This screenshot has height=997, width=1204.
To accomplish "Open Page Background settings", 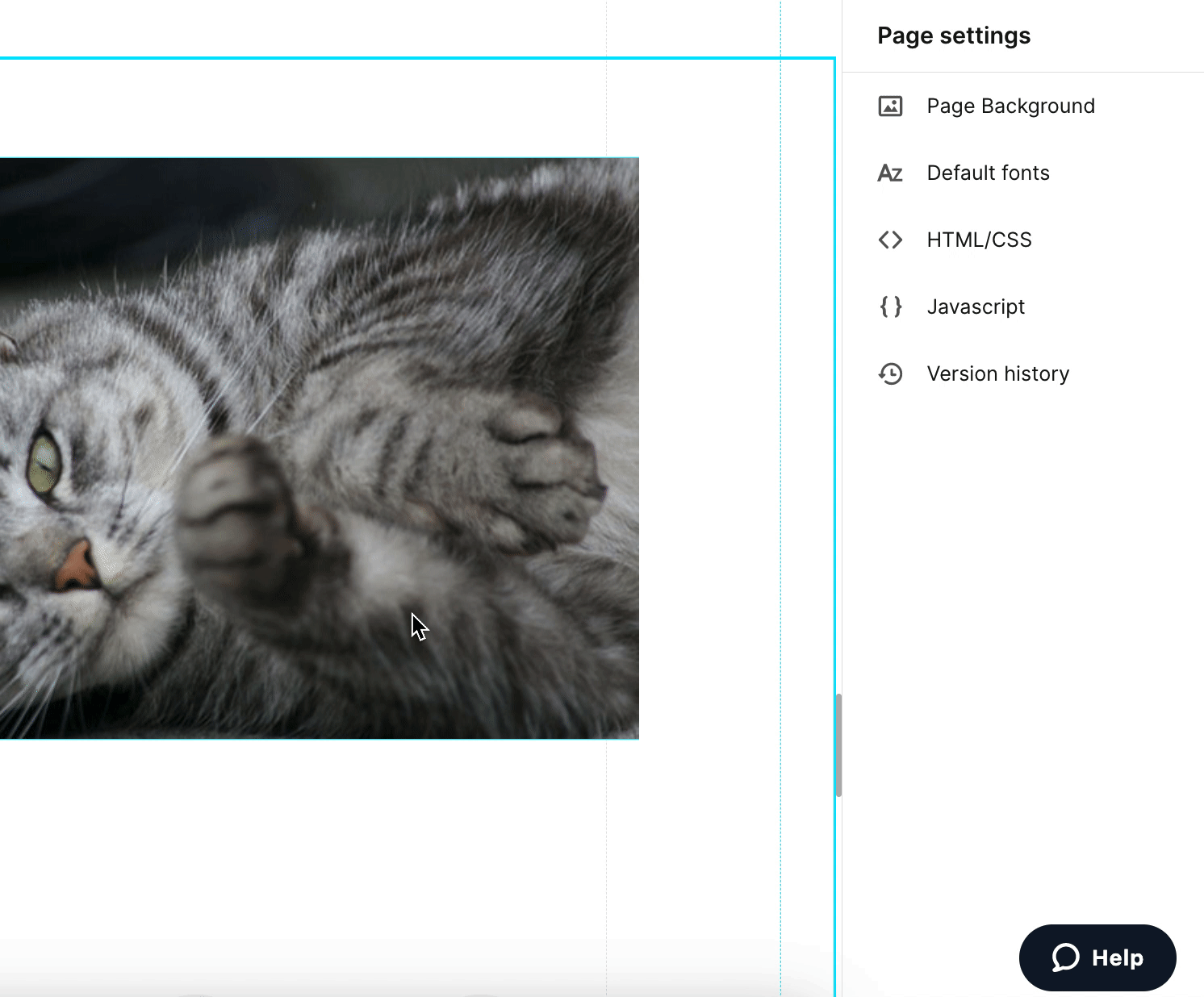I will 1023,106.
